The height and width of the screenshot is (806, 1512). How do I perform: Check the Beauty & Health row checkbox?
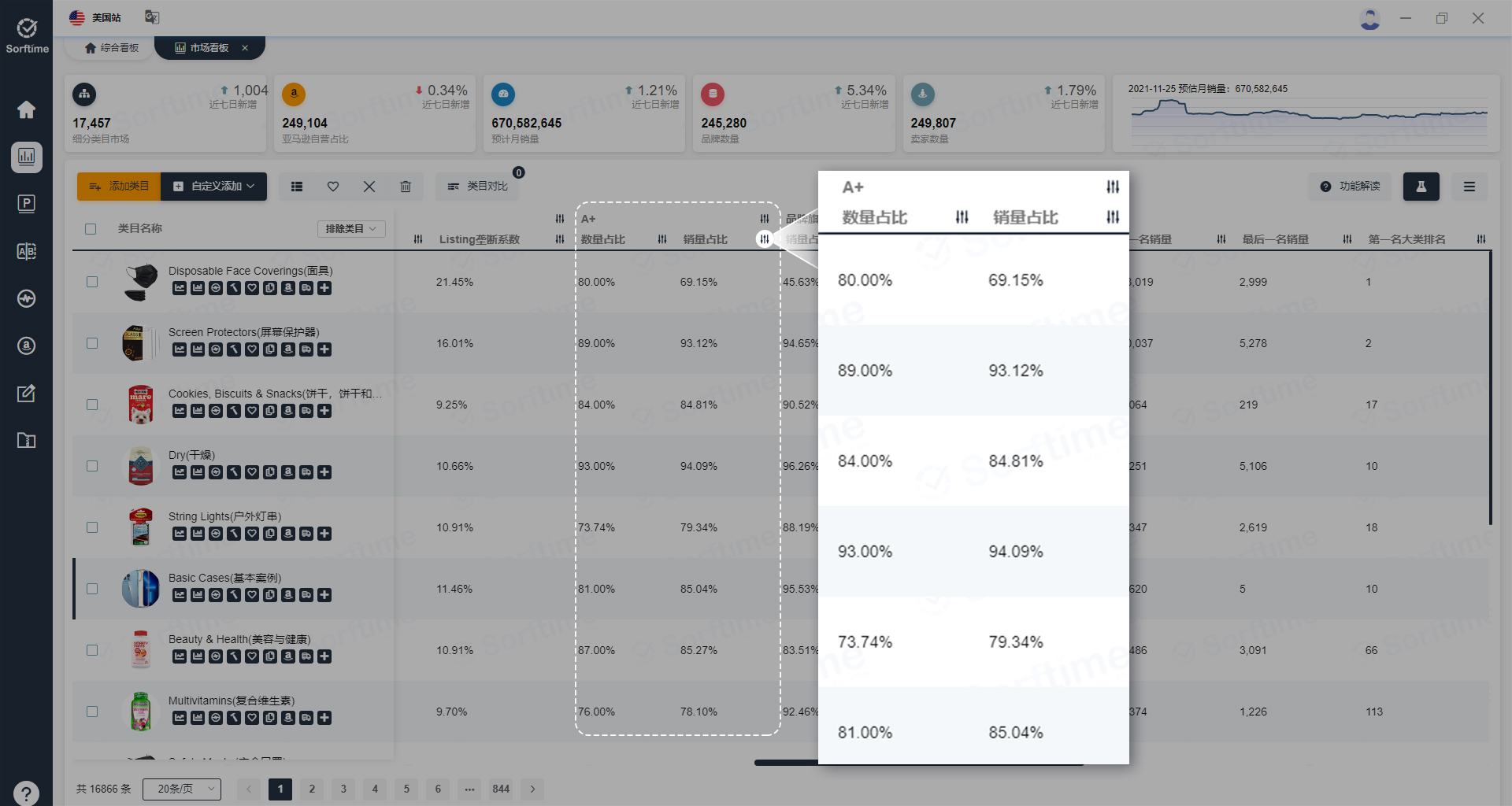[x=92, y=650]
